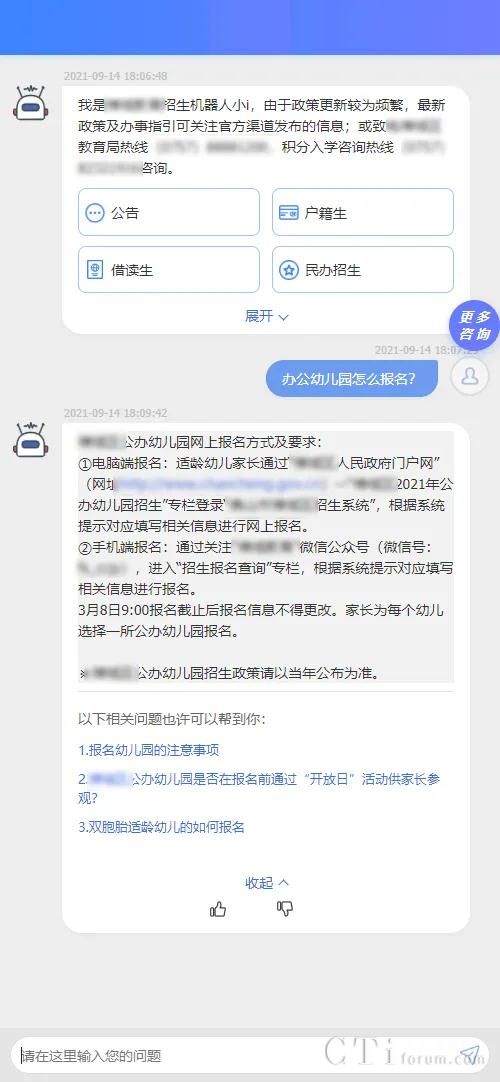Open the 开放日 related question link
Viewport: 500px width, 1082px height.
(x=259, y=789)
